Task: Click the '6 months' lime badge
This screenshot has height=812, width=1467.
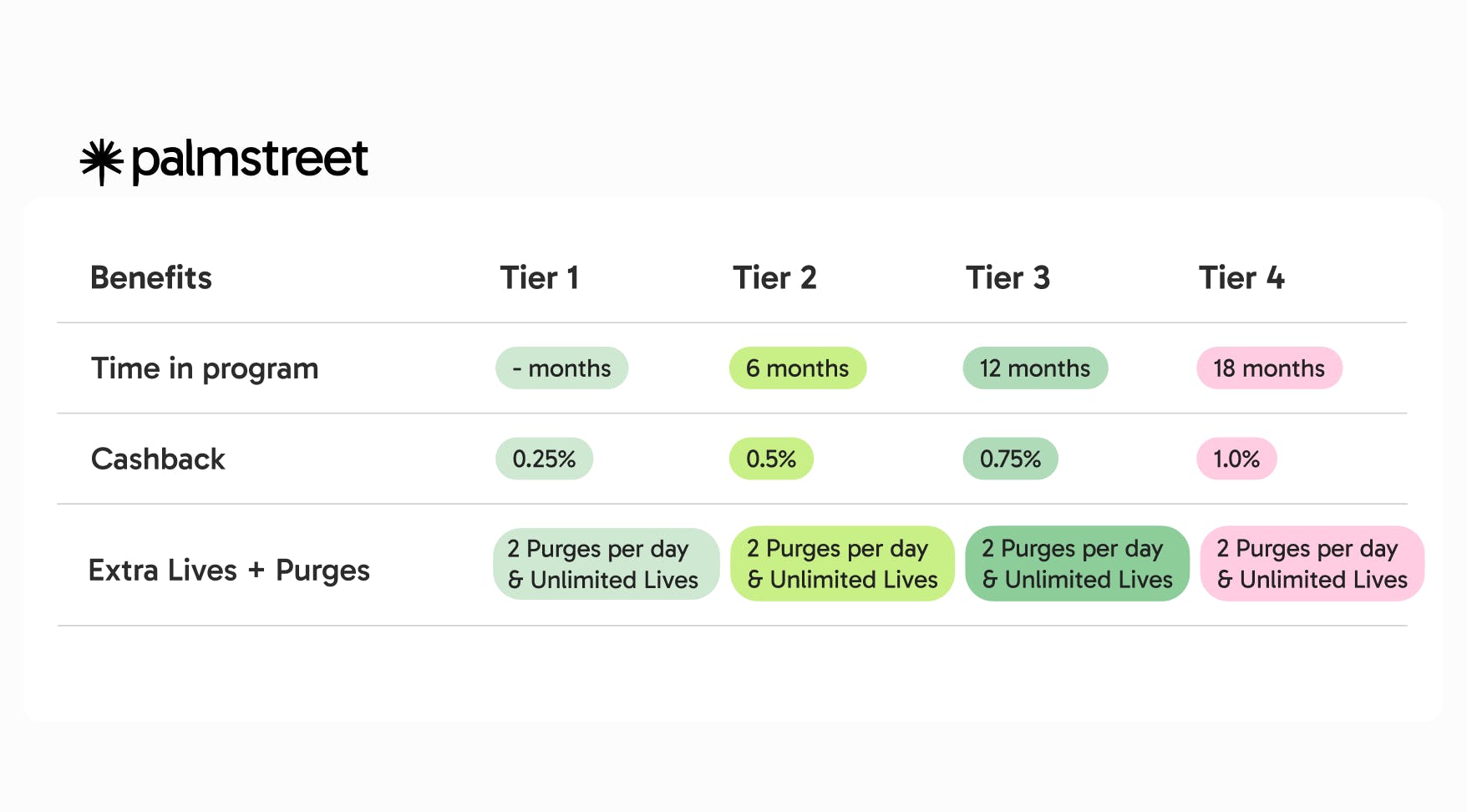Action: click(x=798, y=368)
